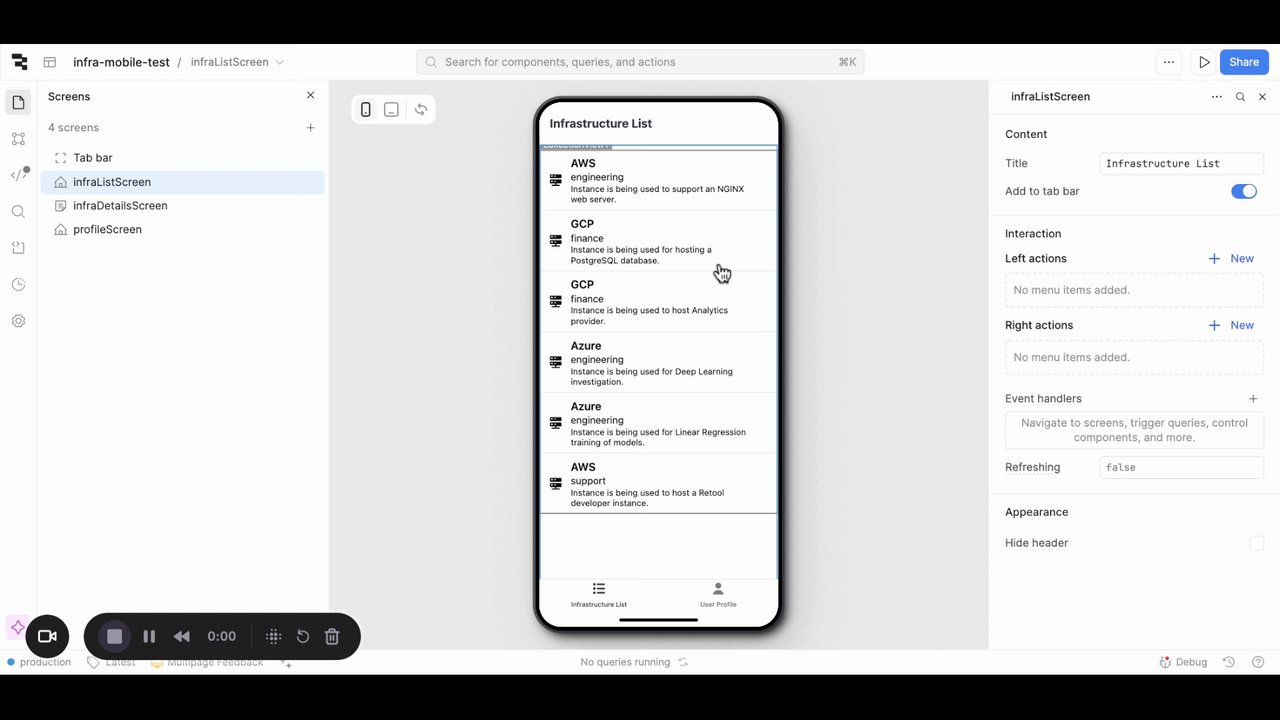The image size is (1280, 720).
Task: Add a new screen with the plus icon
Action: [310, 128]
